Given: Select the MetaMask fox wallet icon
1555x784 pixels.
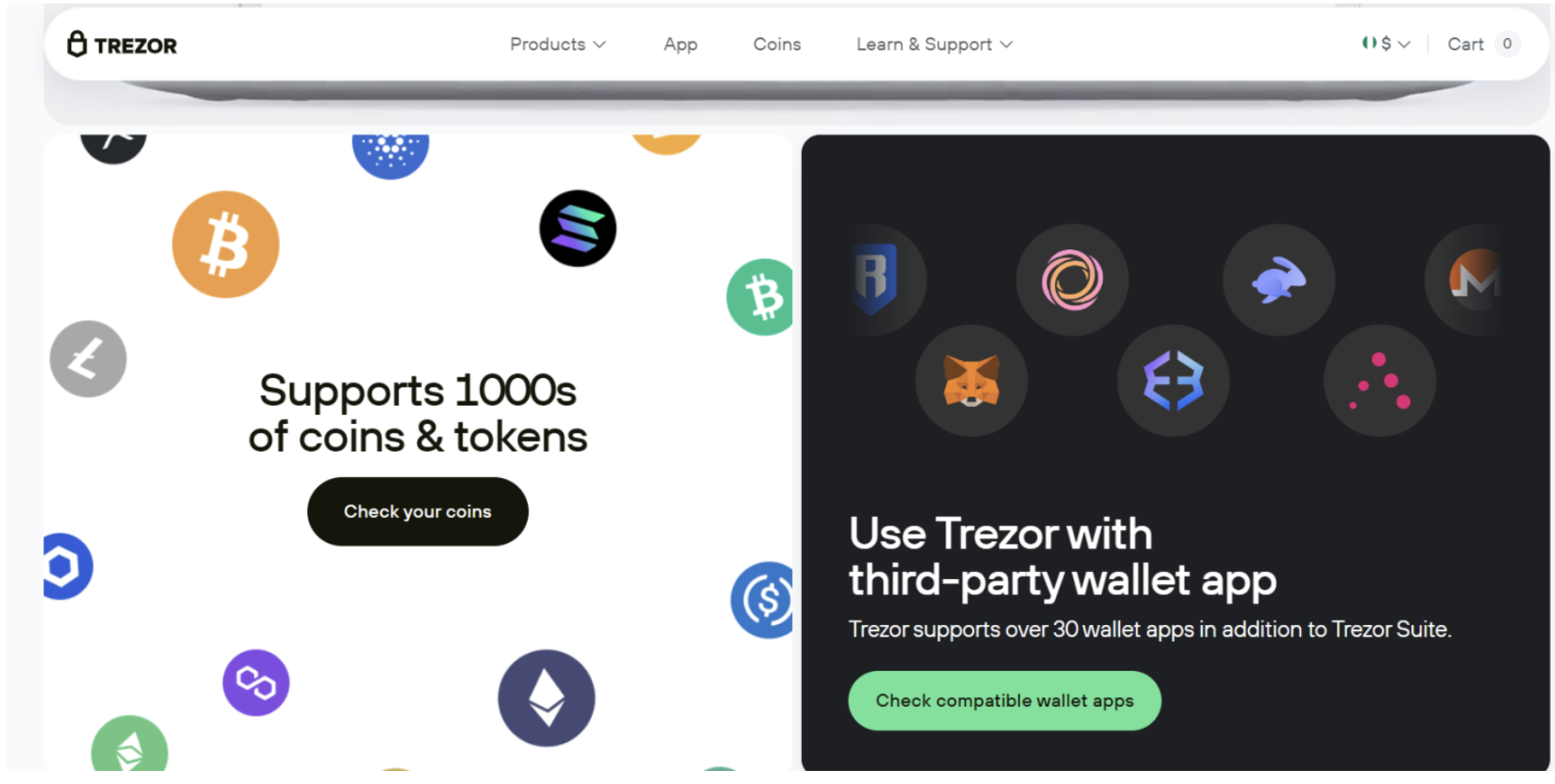Looking at the screenshot, I should point(971,381).
